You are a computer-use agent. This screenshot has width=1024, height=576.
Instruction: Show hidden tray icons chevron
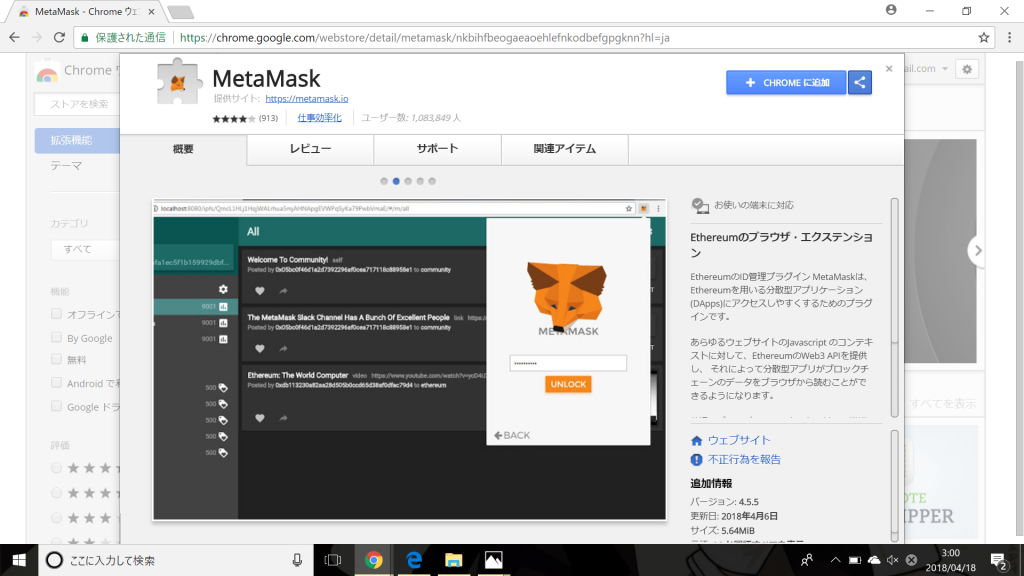click(835, 560)
